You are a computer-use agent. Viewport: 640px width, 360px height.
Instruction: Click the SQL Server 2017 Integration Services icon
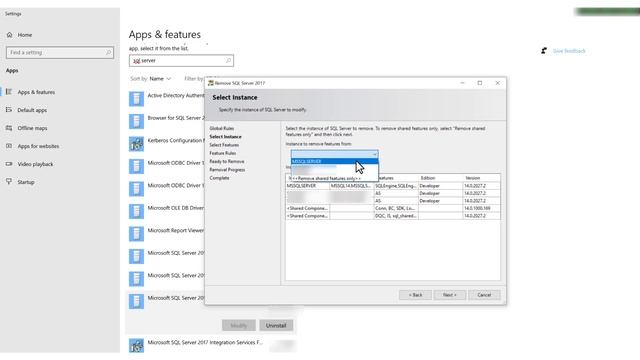pyautogui.click(x=136, y=345)
